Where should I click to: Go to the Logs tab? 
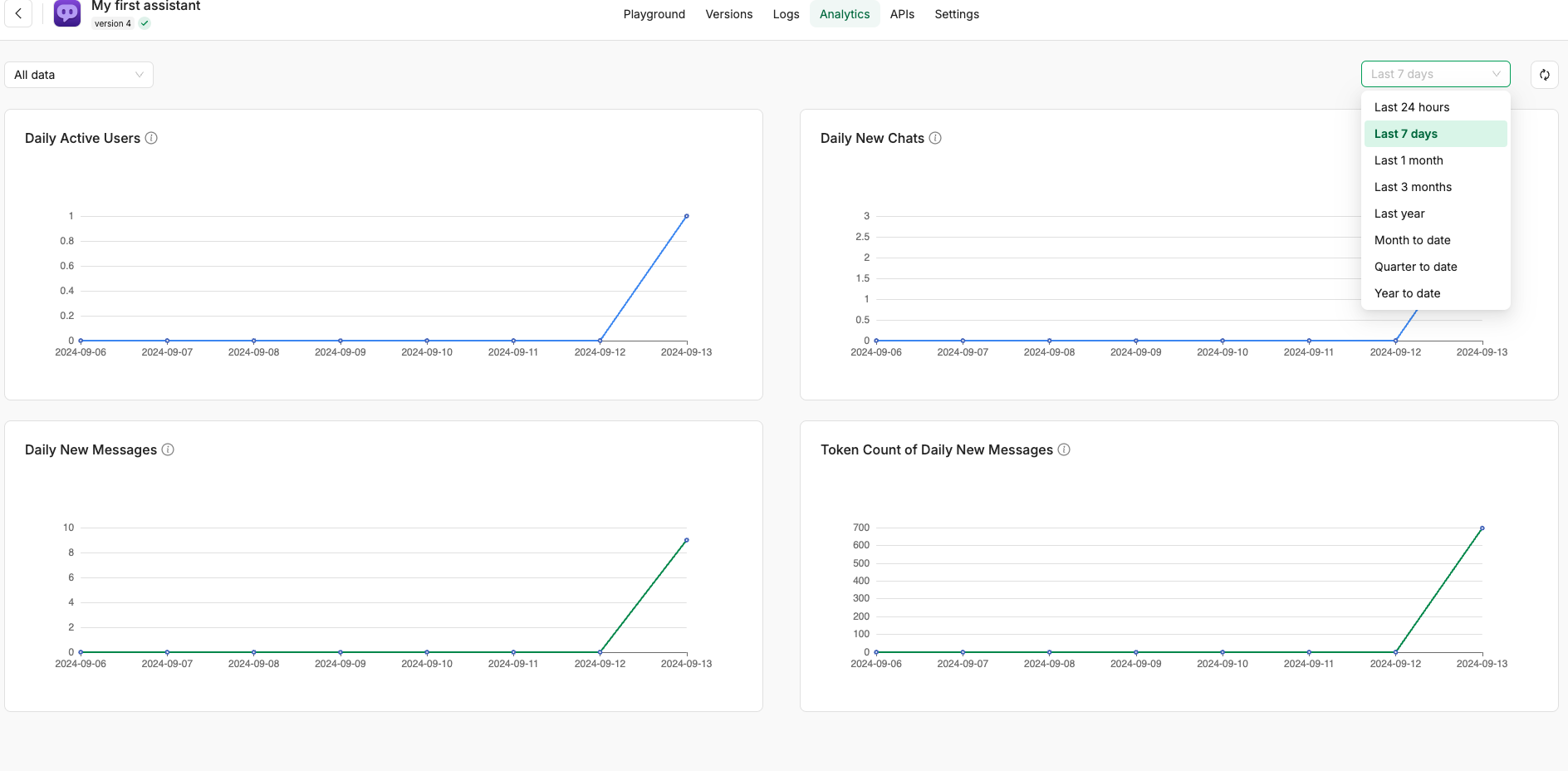pyautogui.click(x=786, y=14)
